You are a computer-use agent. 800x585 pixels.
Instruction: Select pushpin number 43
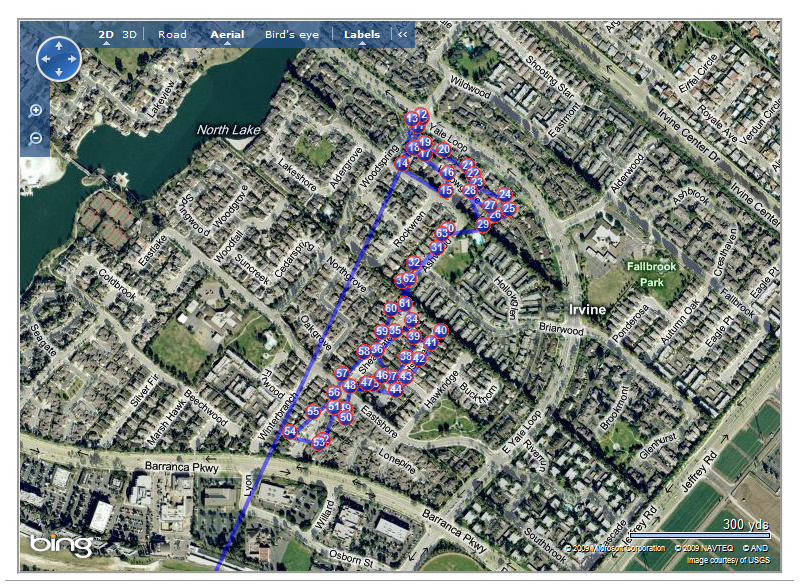pos(406,377)
